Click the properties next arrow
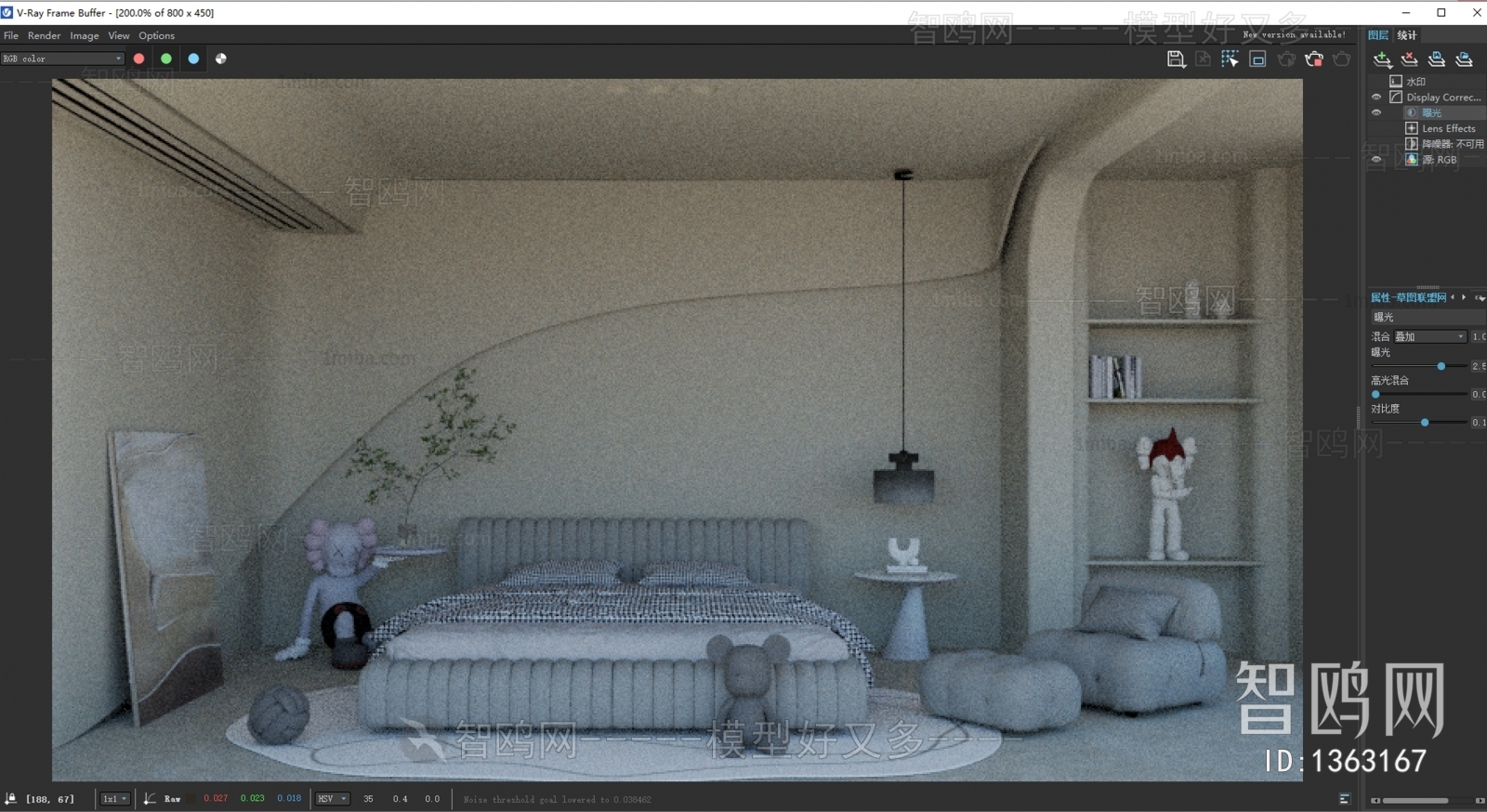This screenshot has height=812, width=1487. (x=1464, y=297)
